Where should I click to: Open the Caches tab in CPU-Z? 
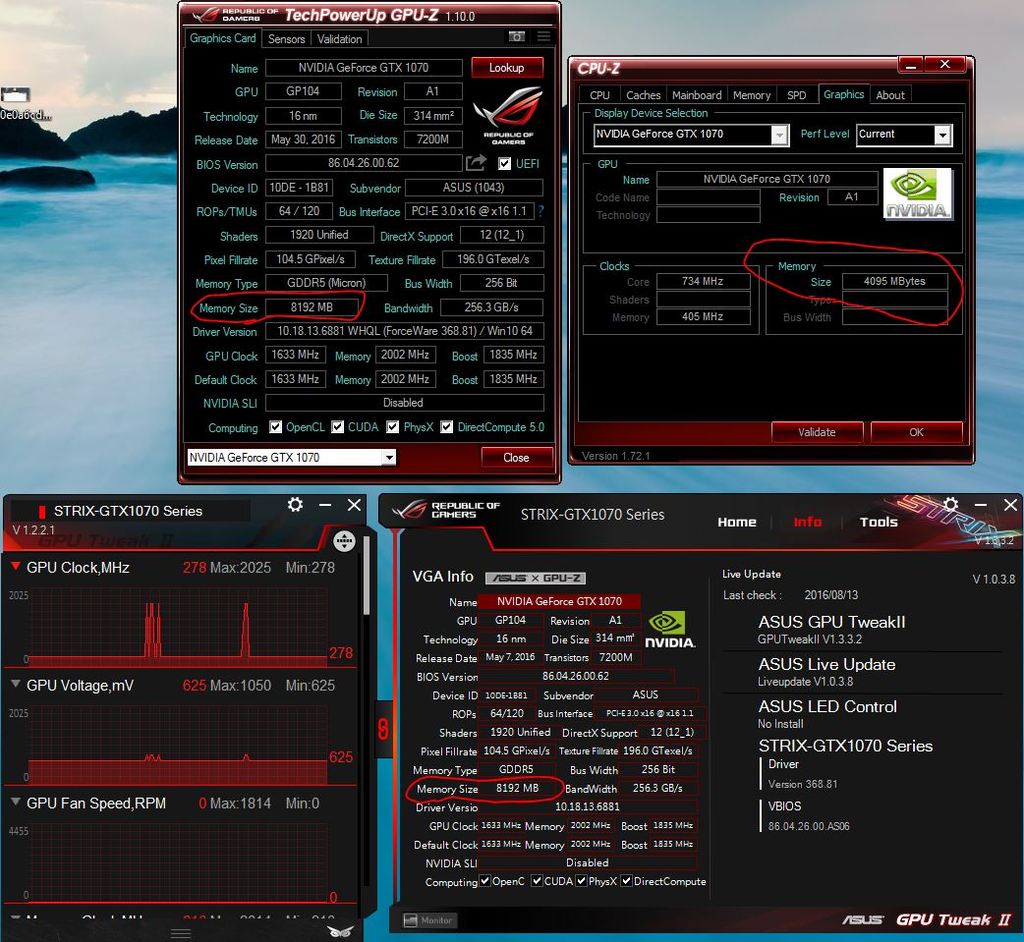pos(643,95)
